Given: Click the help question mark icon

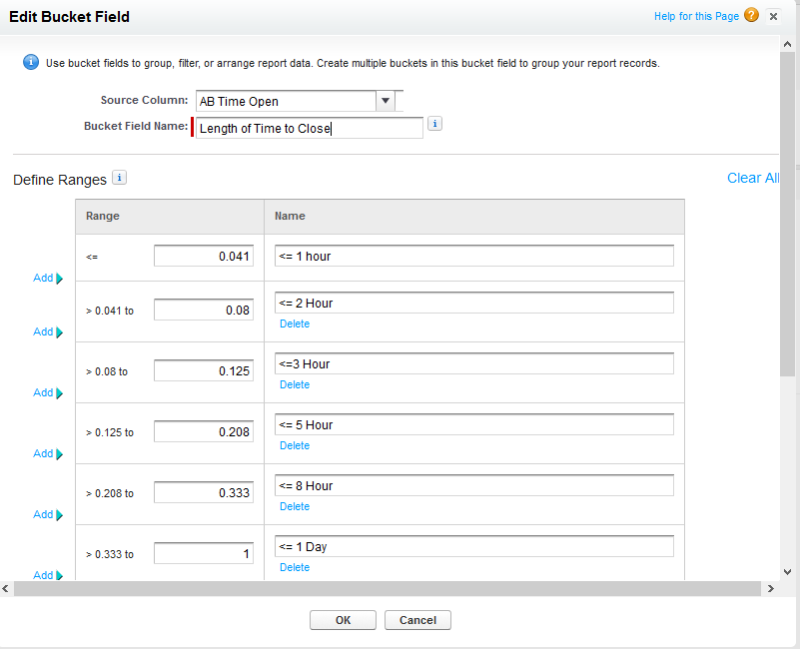Looking at the screenshot, I should [751, 16].
